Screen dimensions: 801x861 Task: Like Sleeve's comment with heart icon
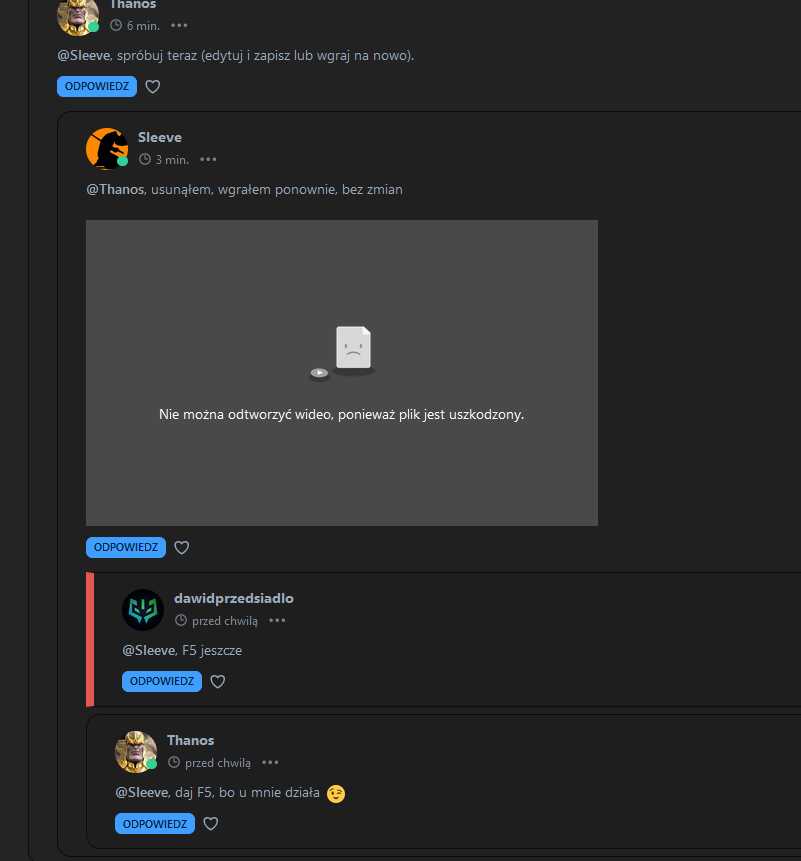point(182,547)
